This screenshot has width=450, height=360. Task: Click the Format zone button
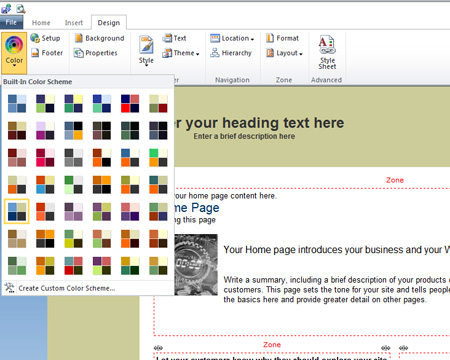[282, 38]
